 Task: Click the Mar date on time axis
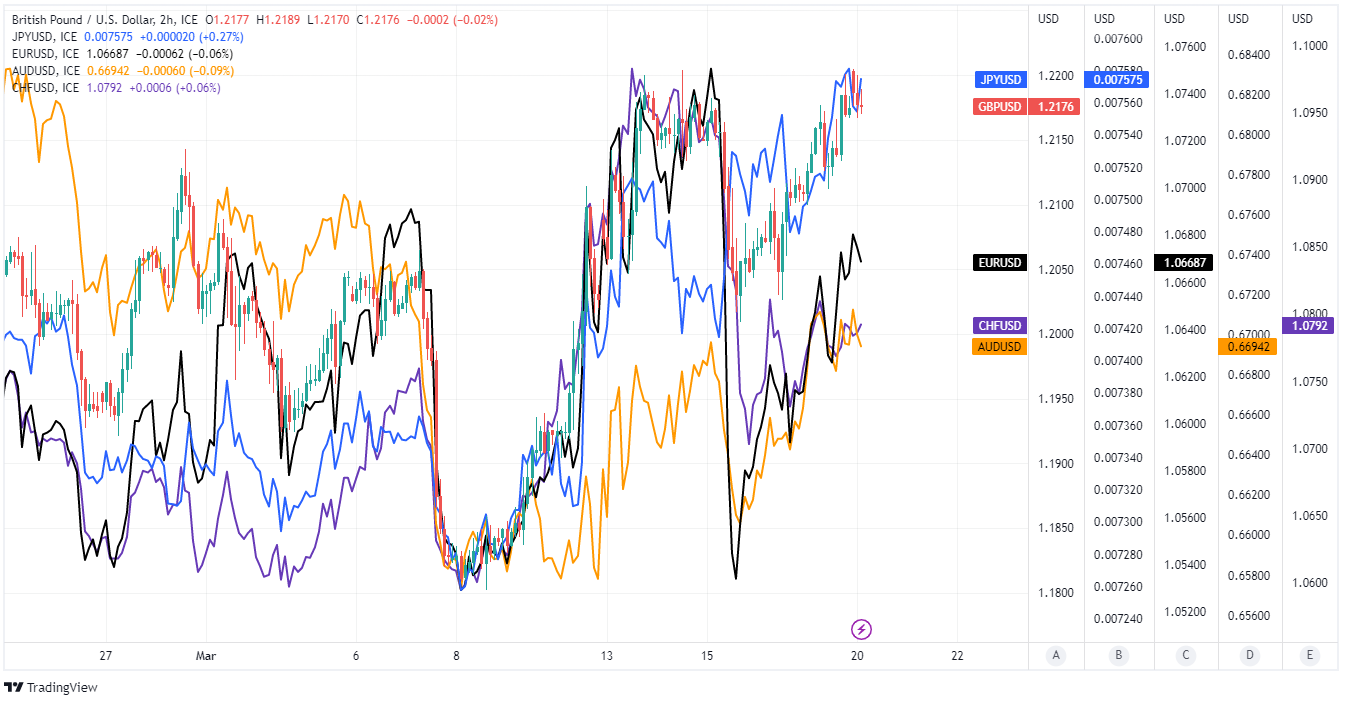tap(206, 656)
